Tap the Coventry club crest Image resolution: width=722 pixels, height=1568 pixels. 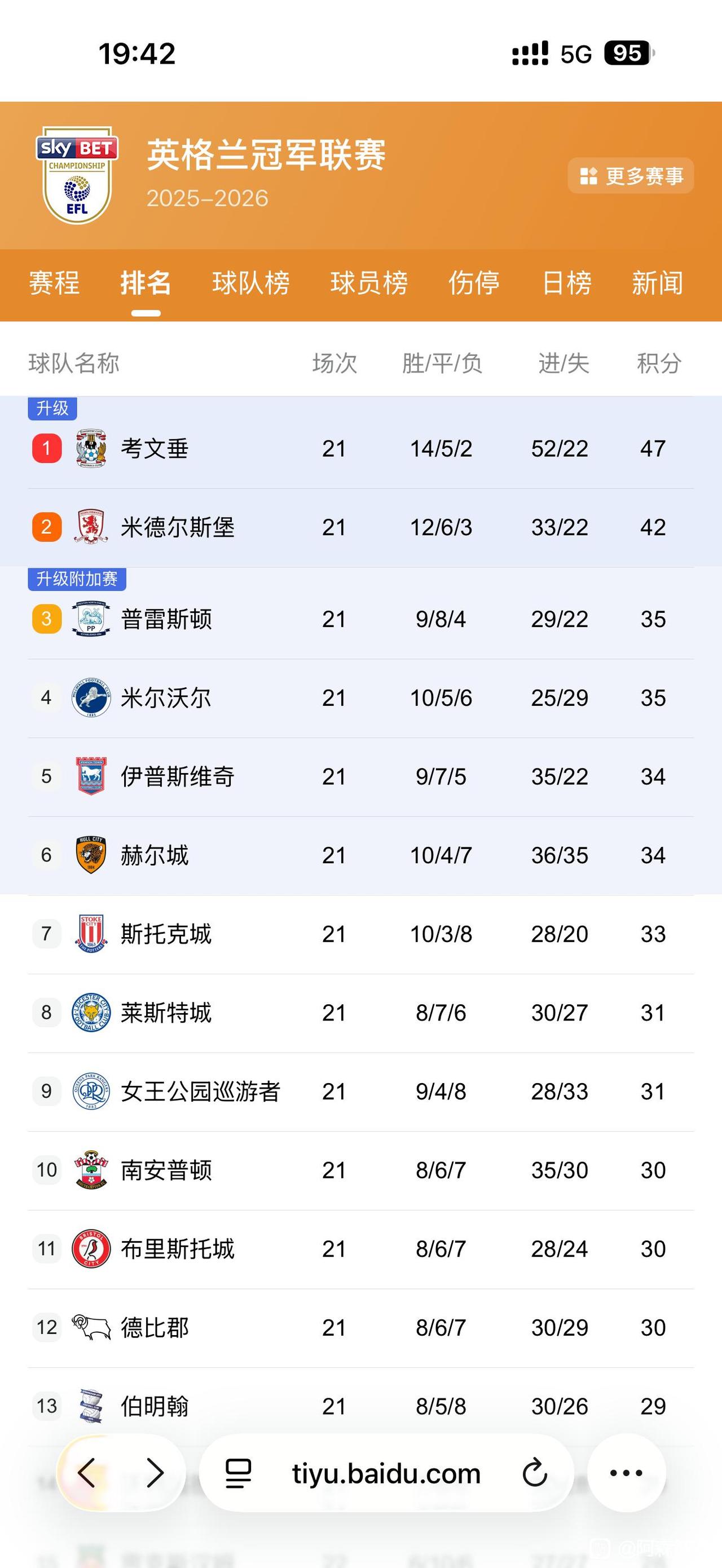pos(91,449)
